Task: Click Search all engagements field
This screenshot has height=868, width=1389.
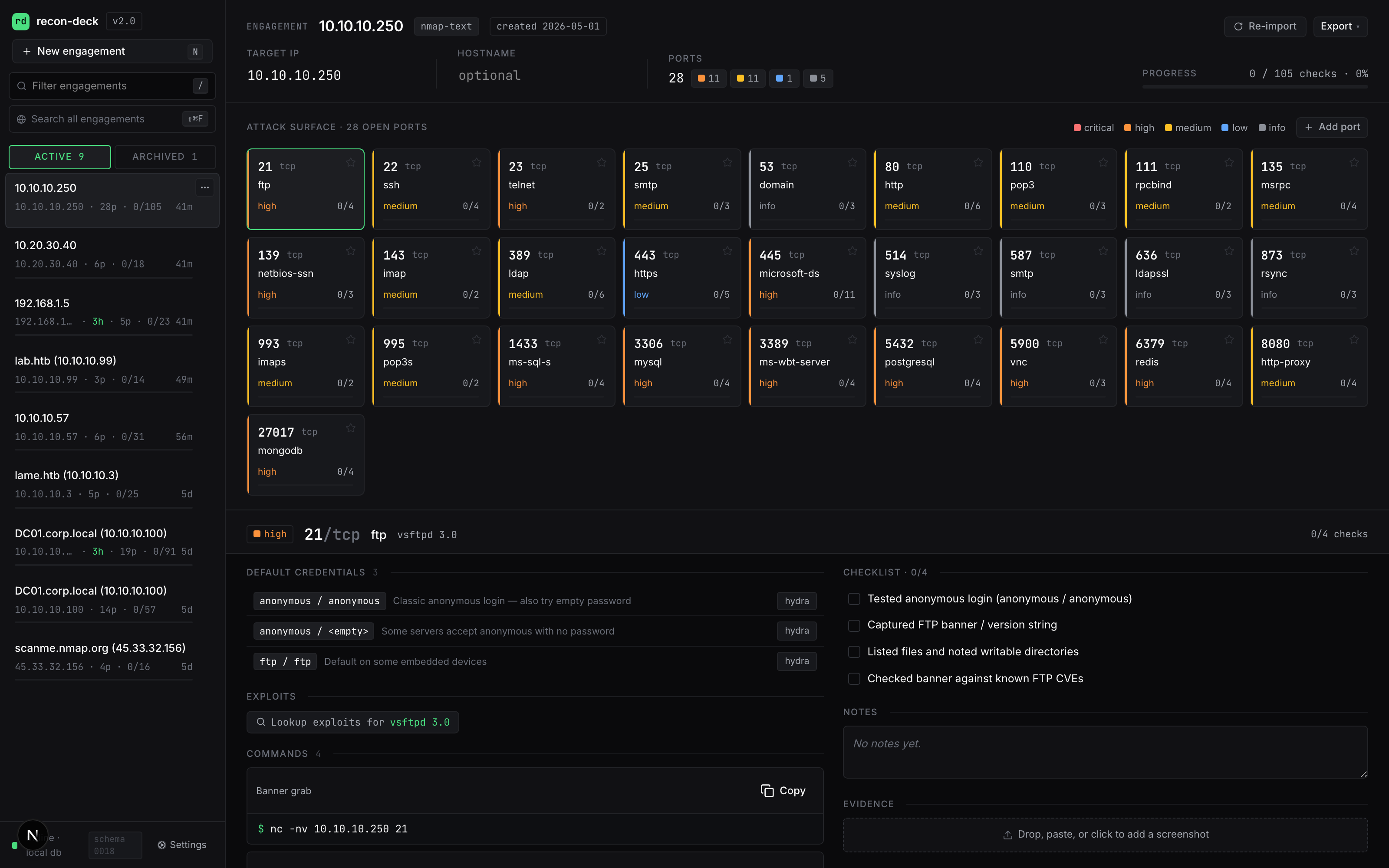Action: click(112, 119)
